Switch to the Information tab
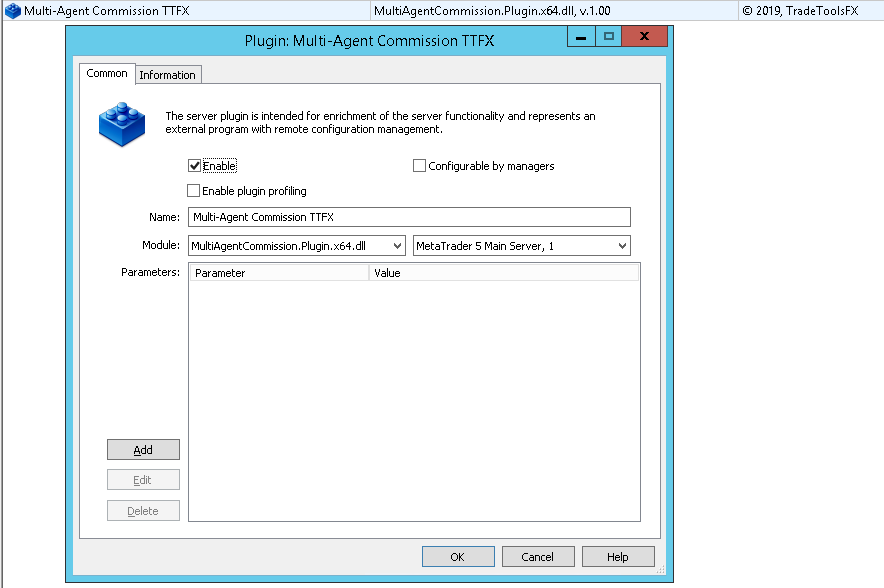The height and width of the screenshot is (588, 884). coord(167,75)
